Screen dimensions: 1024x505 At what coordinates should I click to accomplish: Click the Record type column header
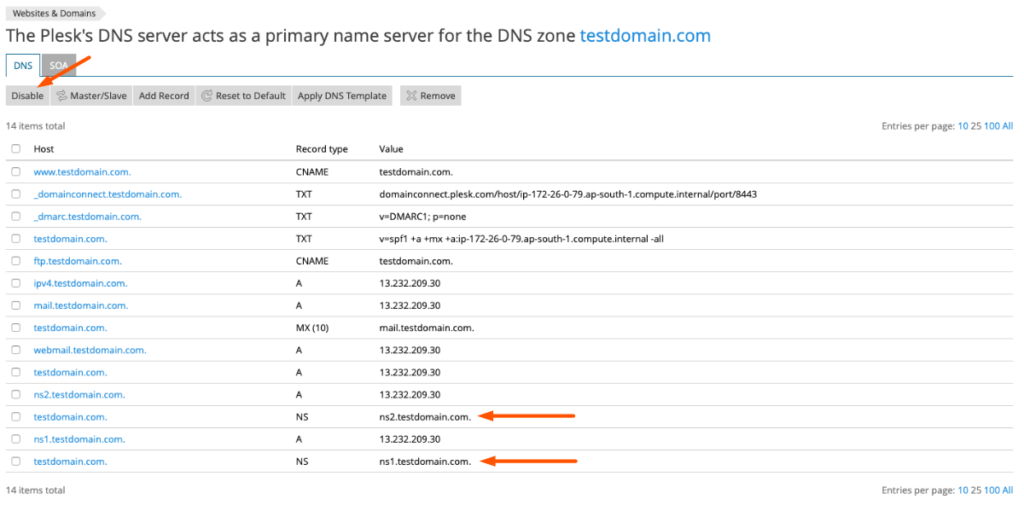(322, 149)
